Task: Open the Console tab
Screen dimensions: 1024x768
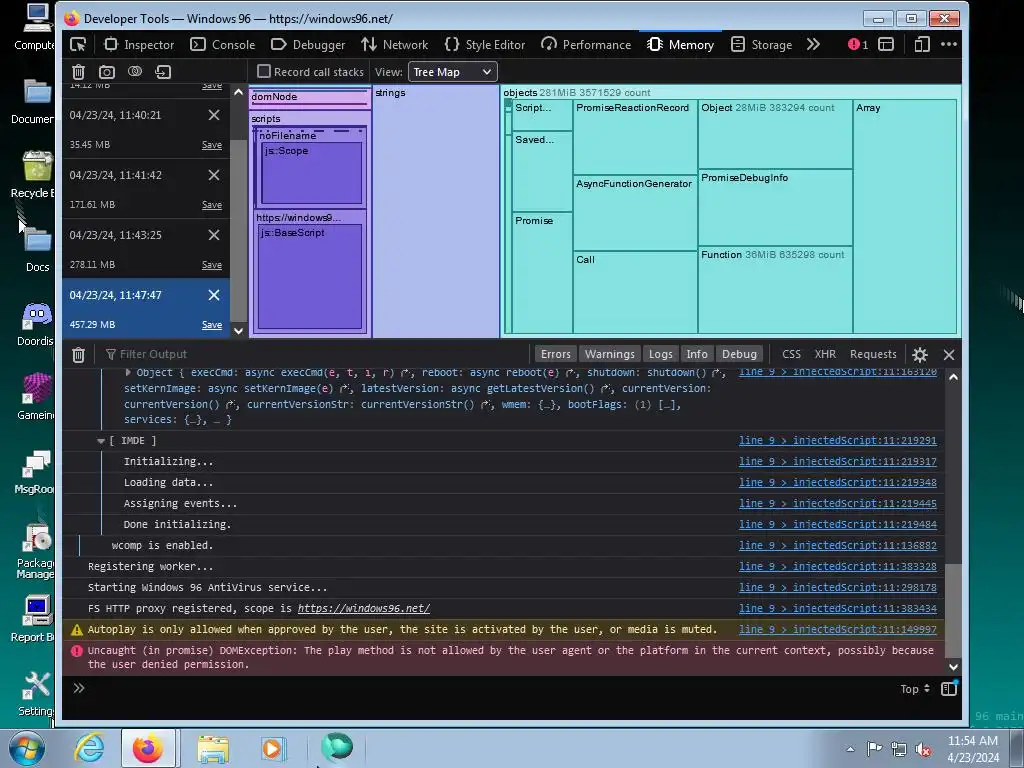Action: (x=222, y=44)
